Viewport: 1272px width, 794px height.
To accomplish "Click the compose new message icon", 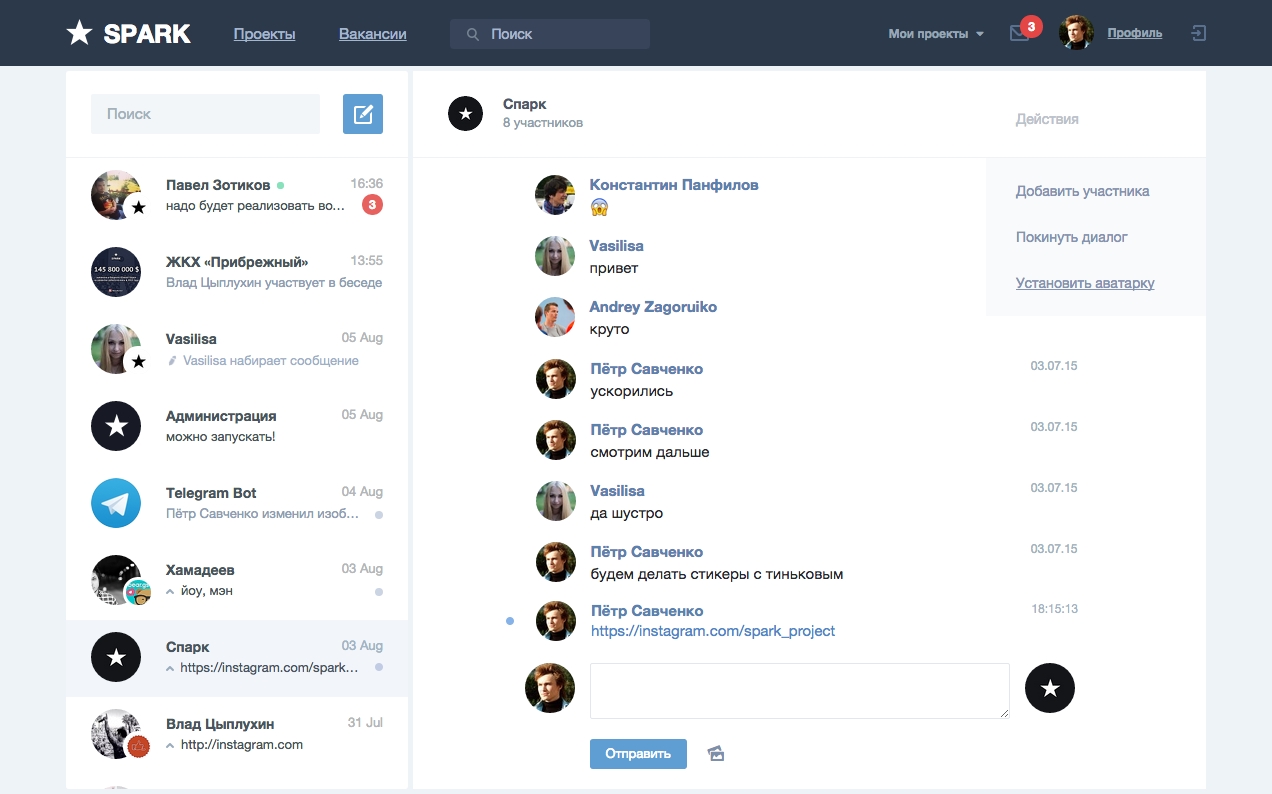I will click(x=363, y=114).
